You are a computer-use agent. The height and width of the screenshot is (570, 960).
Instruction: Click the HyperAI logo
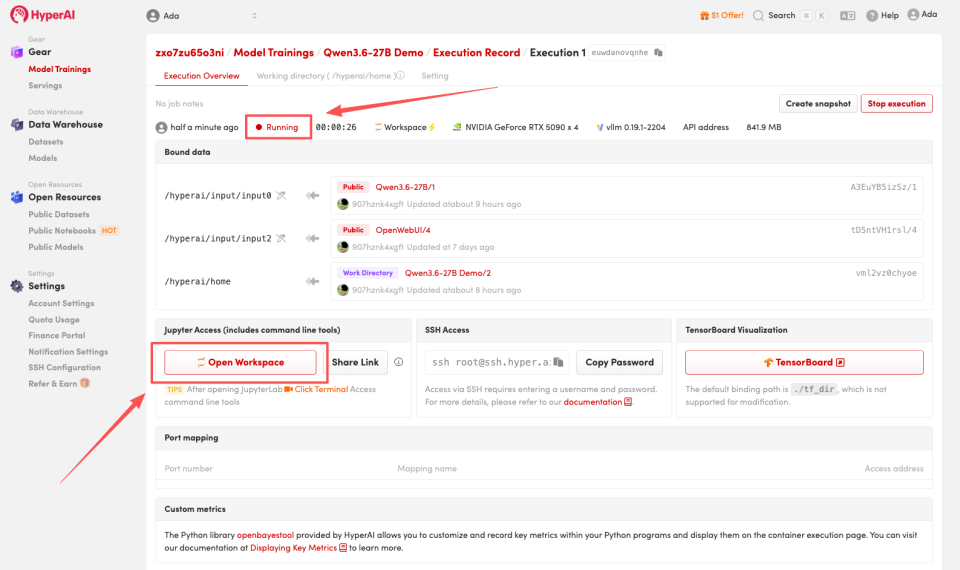click(42, 15)
